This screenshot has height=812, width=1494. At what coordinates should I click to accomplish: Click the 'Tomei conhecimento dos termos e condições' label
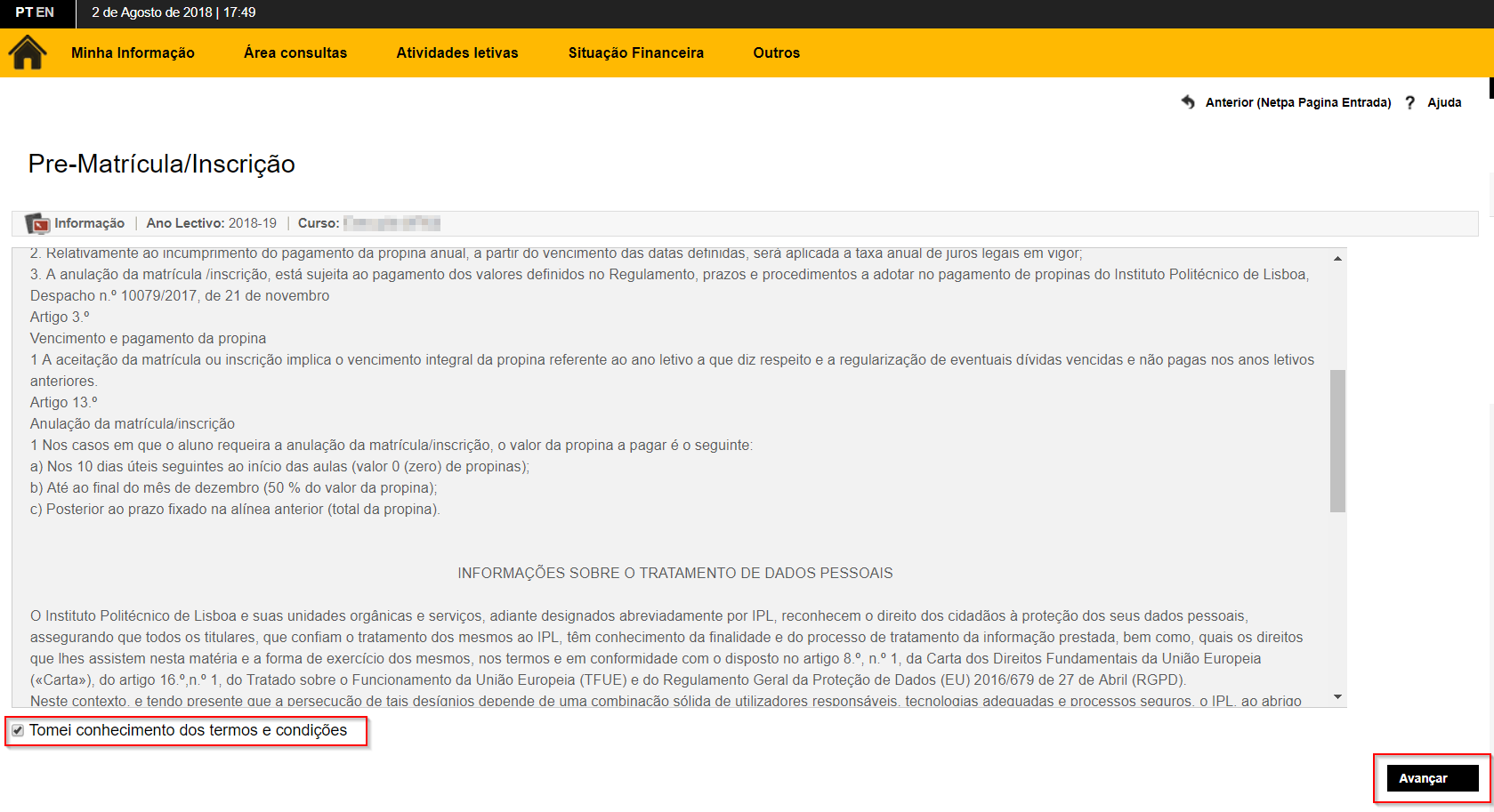[x=189, y=730]
